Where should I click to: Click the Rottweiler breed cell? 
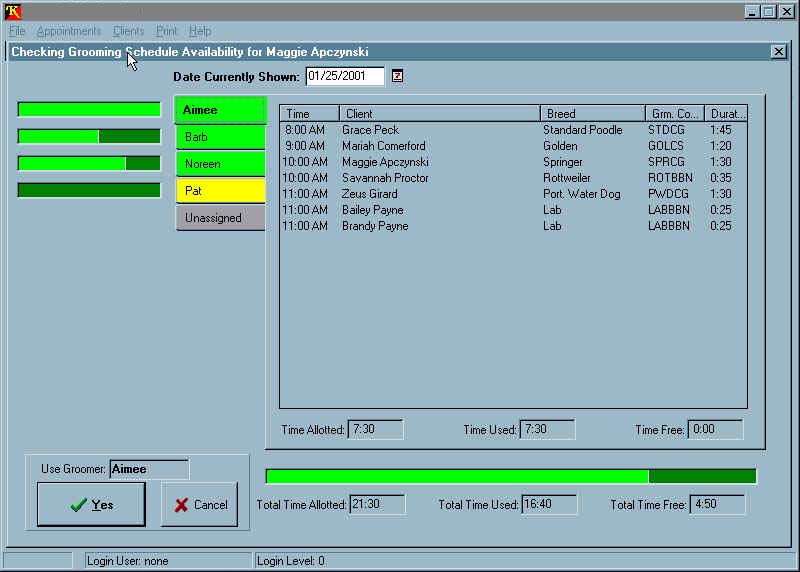tap(566, 178)
